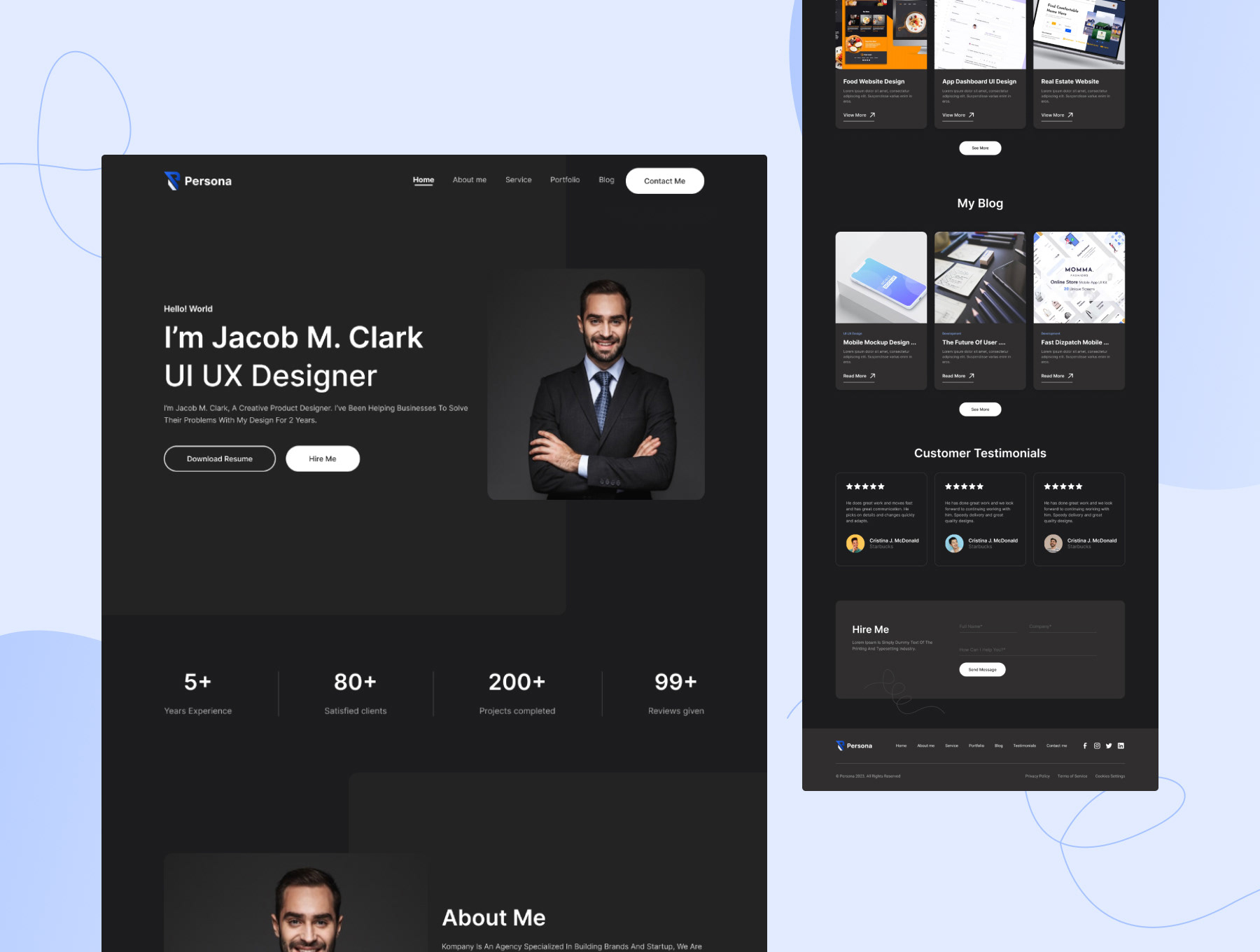Click arrow icon beside App Dashboard View More
1260x952 pixels.
click(972, 115)
